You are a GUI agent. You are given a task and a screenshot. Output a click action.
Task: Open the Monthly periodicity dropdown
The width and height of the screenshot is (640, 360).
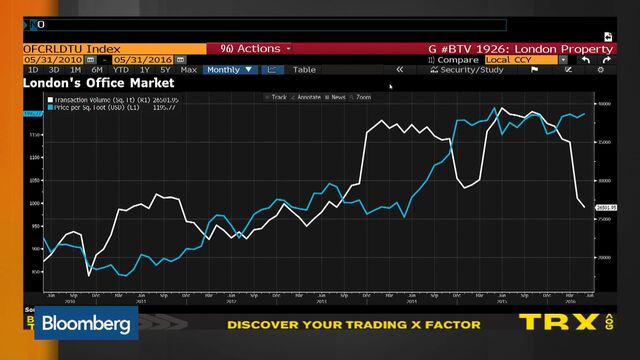click(230, 70)
